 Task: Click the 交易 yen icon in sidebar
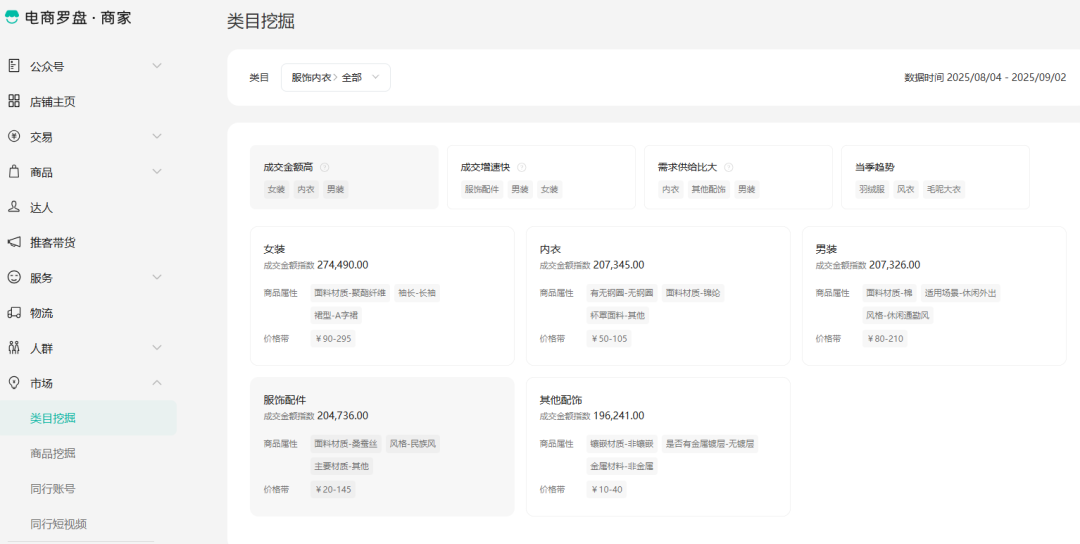[14, 136]
